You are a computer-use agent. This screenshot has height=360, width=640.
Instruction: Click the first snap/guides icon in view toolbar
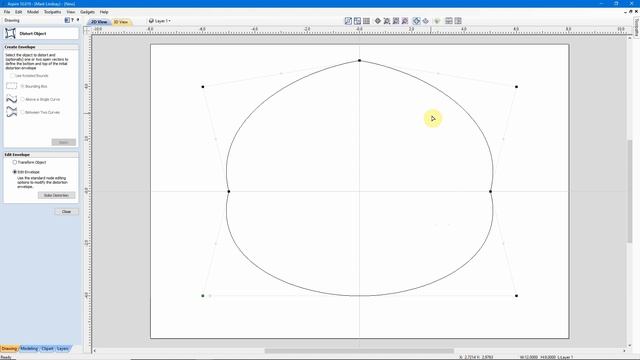[348, 21]
